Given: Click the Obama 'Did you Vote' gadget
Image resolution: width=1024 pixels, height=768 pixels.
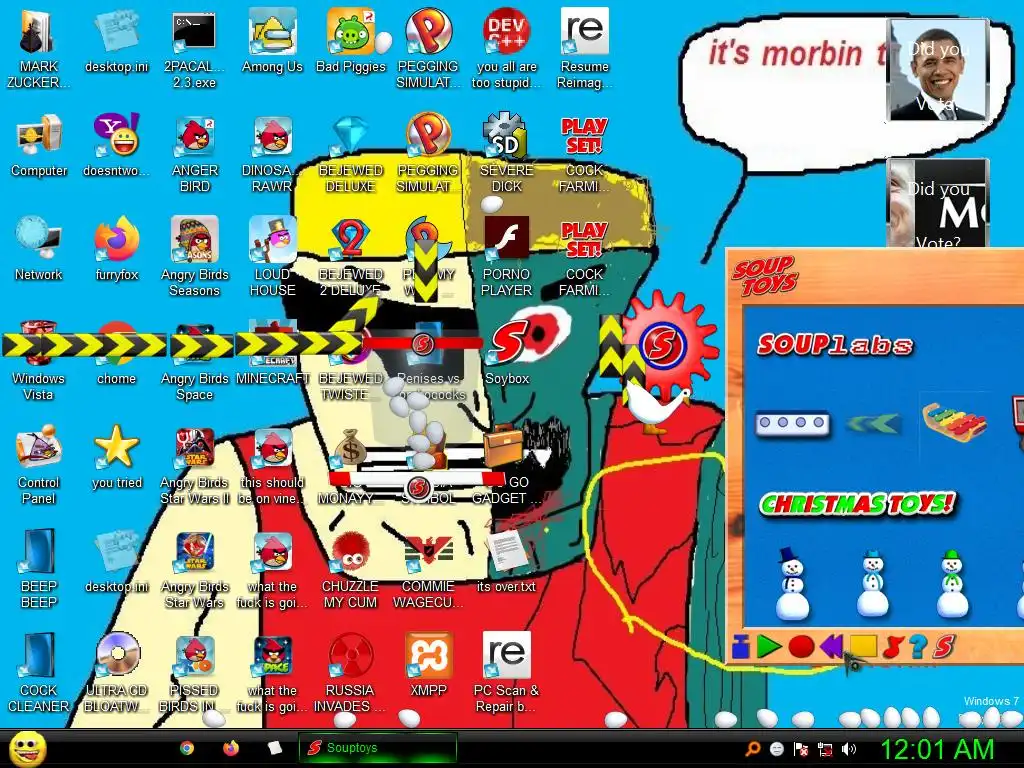Looking at the screenshot, I should [937, 69].
